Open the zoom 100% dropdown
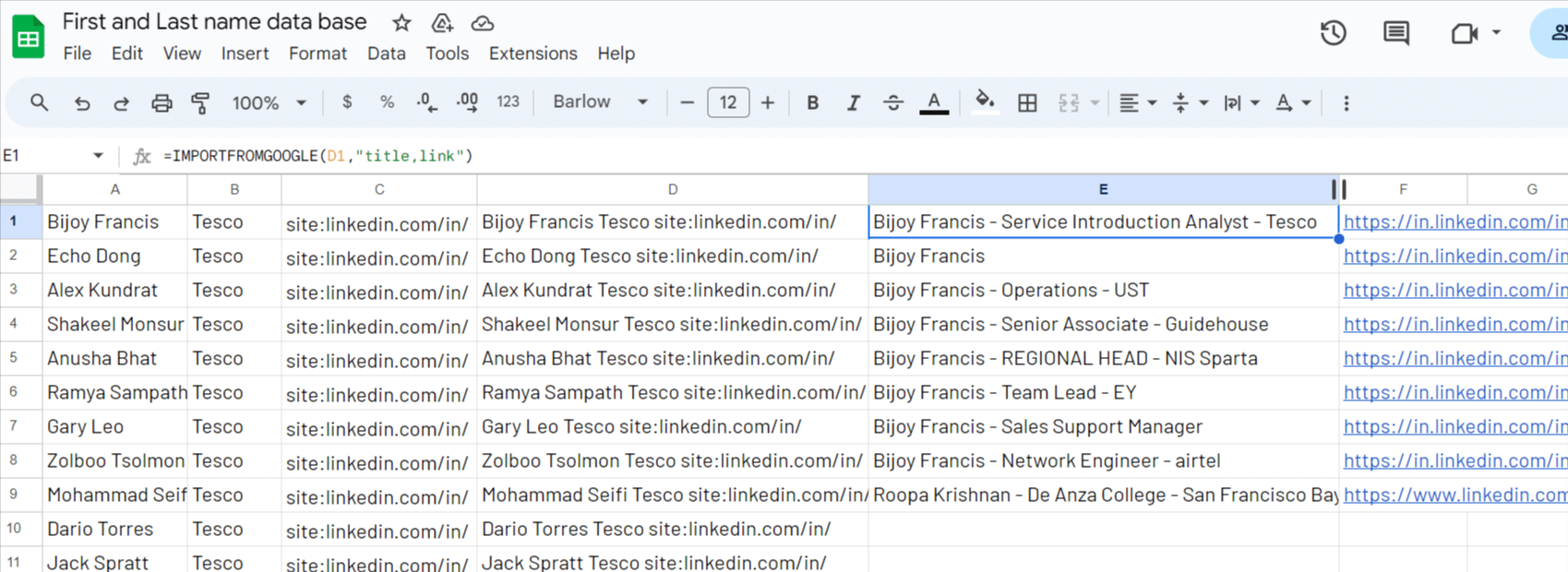 tap(269, 103)
